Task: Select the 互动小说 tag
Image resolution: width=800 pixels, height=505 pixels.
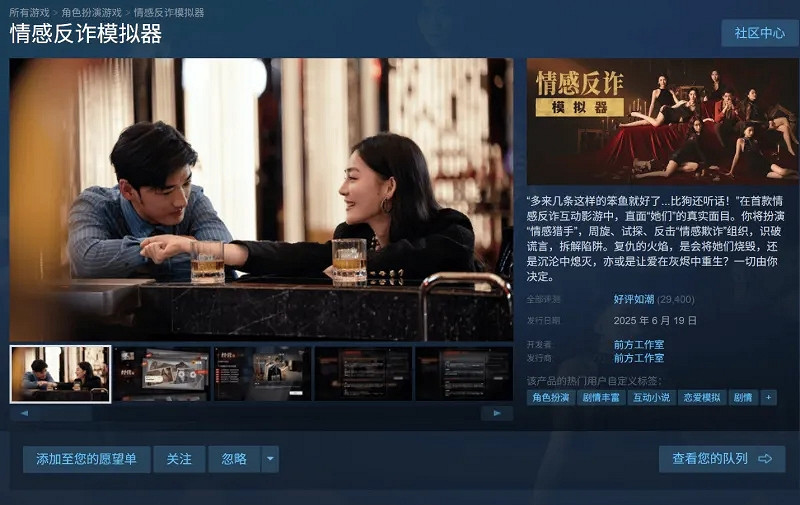Action: point(651,397)
